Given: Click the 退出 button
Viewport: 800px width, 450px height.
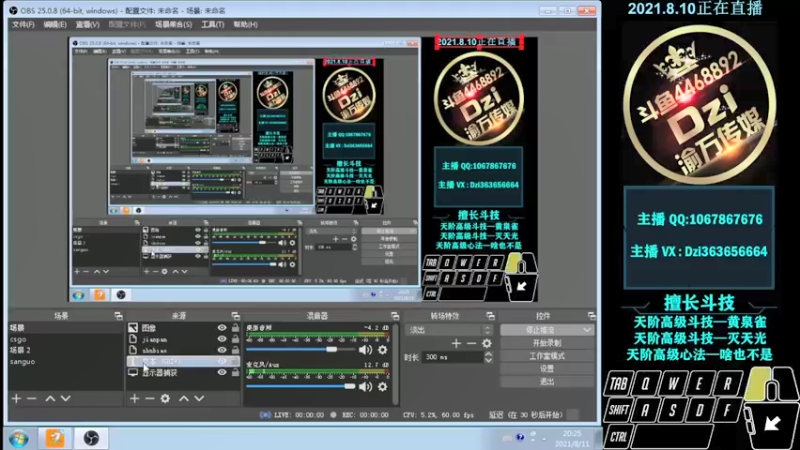Looking at the screenshot, I should 547,381.
